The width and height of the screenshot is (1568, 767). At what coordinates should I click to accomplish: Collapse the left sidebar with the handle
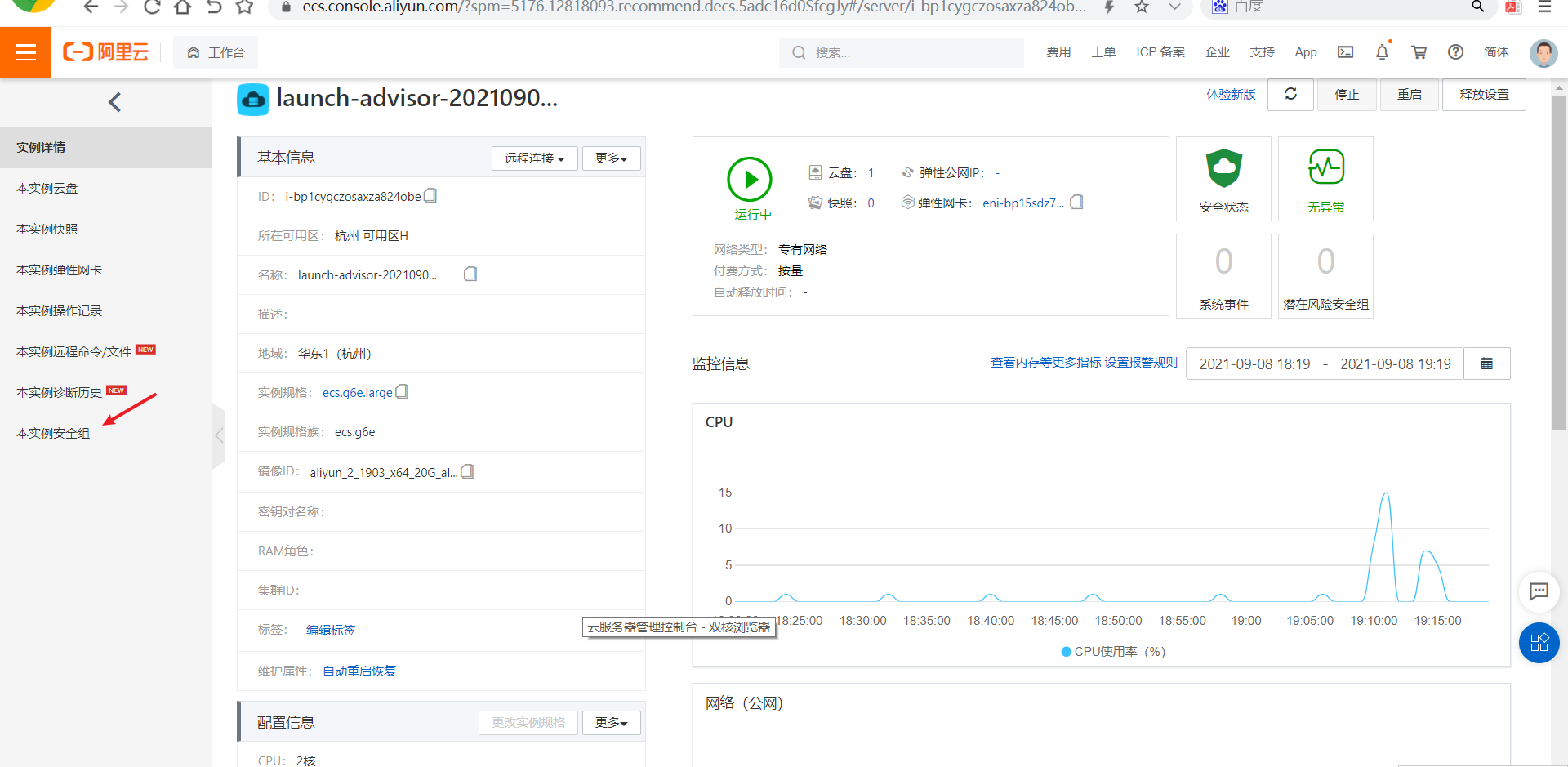218,435
